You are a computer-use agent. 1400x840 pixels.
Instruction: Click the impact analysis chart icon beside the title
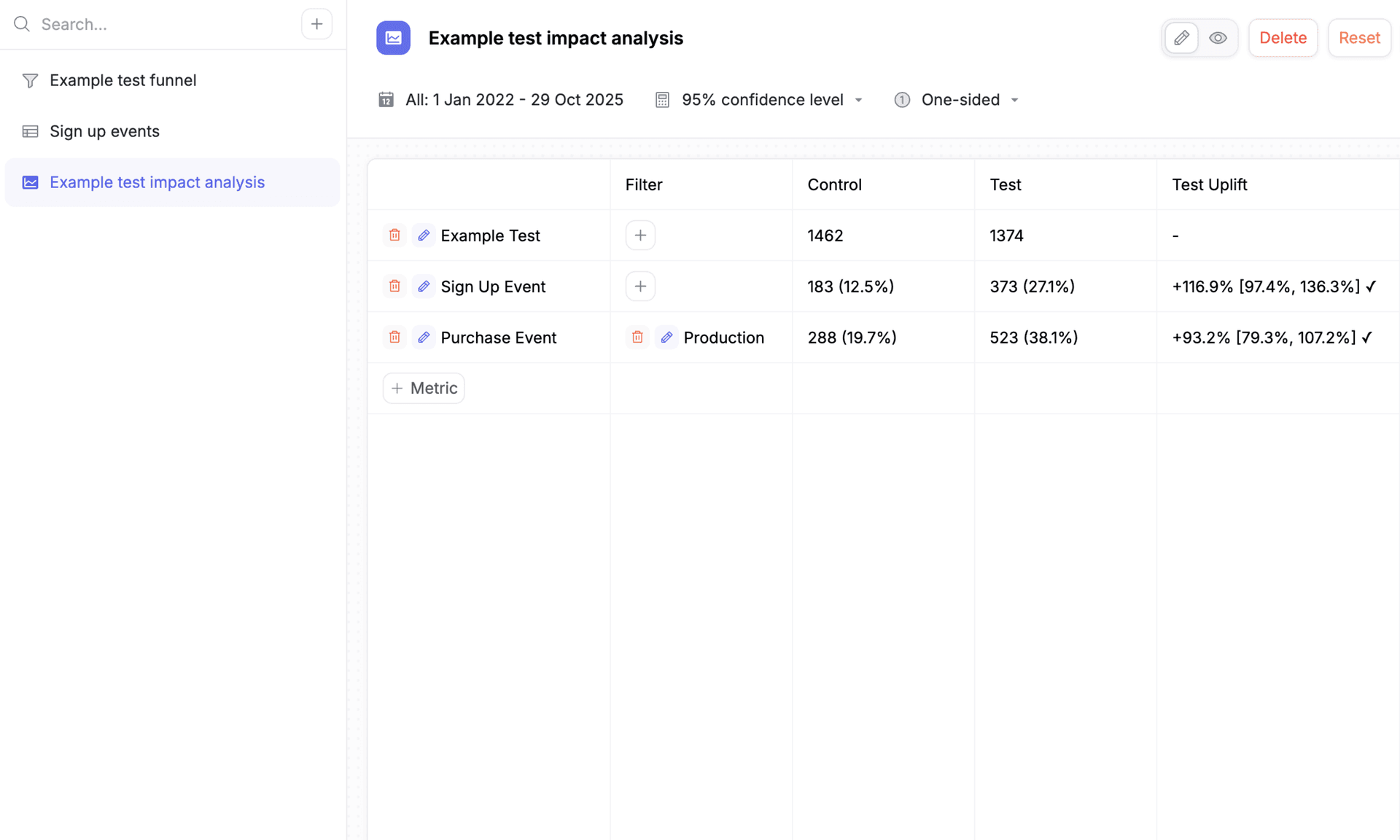tap(393, 38)
